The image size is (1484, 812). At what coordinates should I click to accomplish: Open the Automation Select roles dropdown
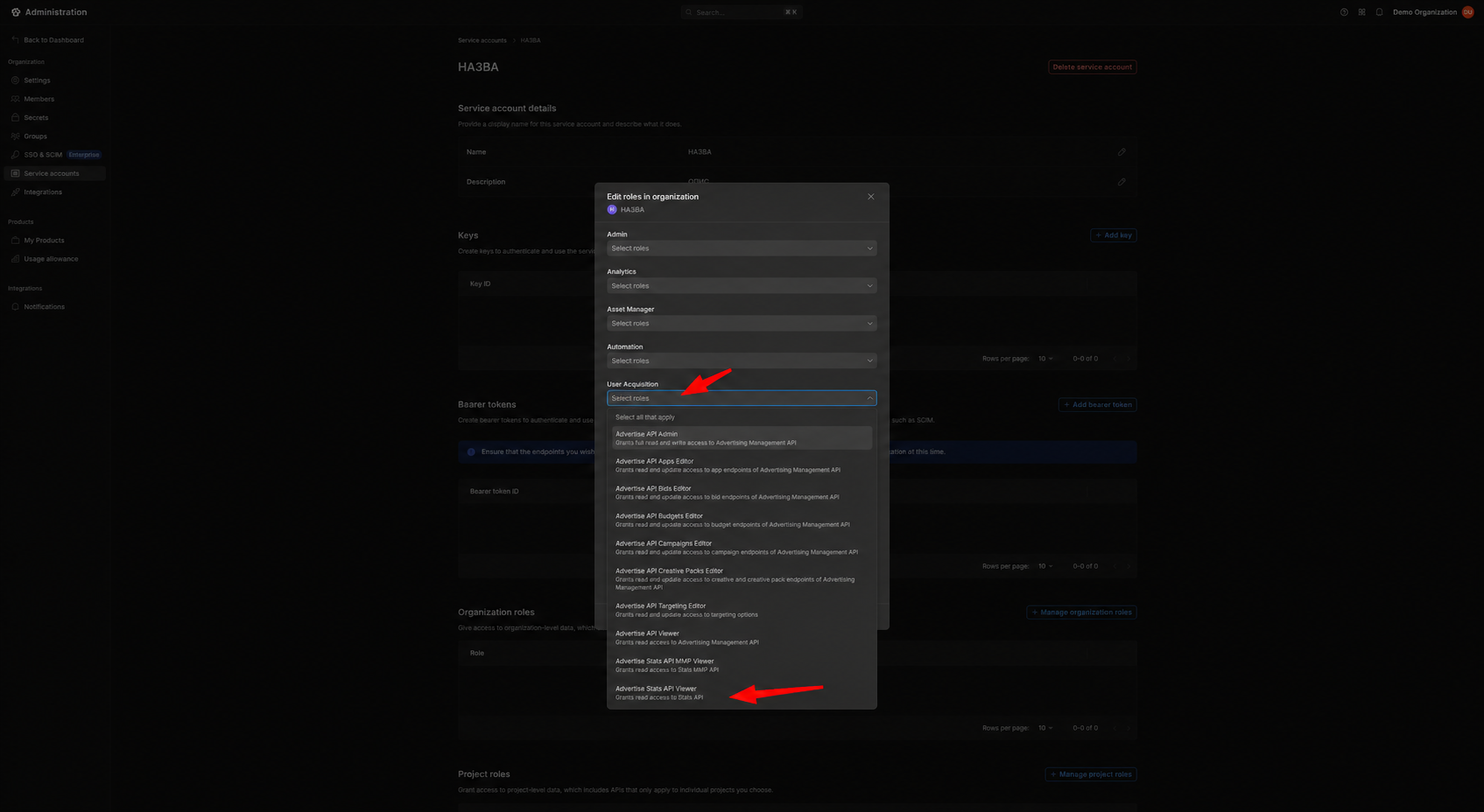[742, 361]
